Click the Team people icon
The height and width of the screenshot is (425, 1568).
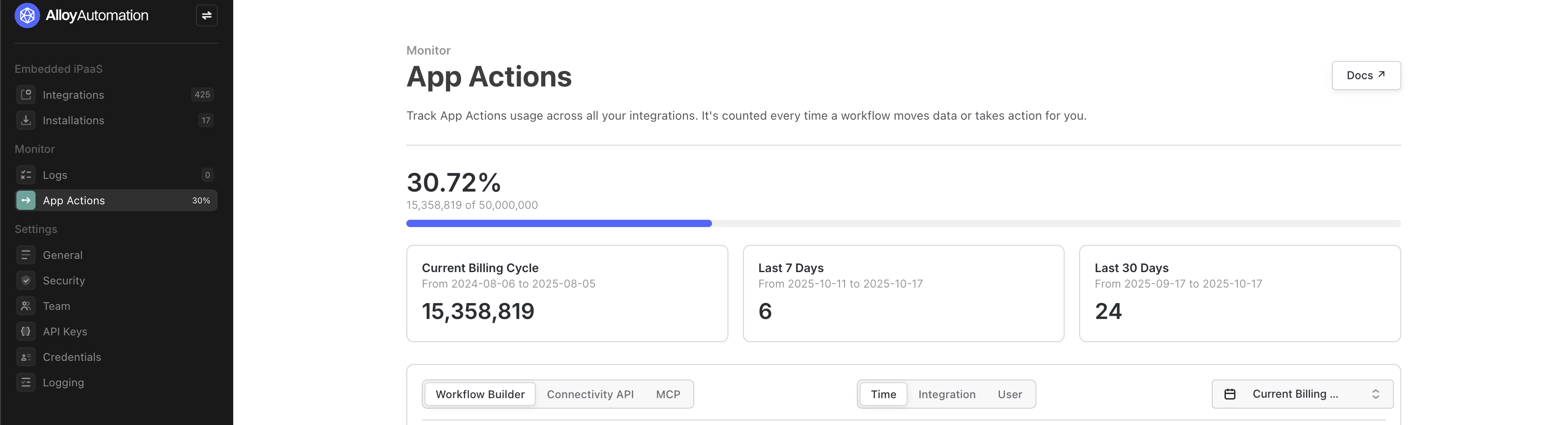(x=26, y=306)
